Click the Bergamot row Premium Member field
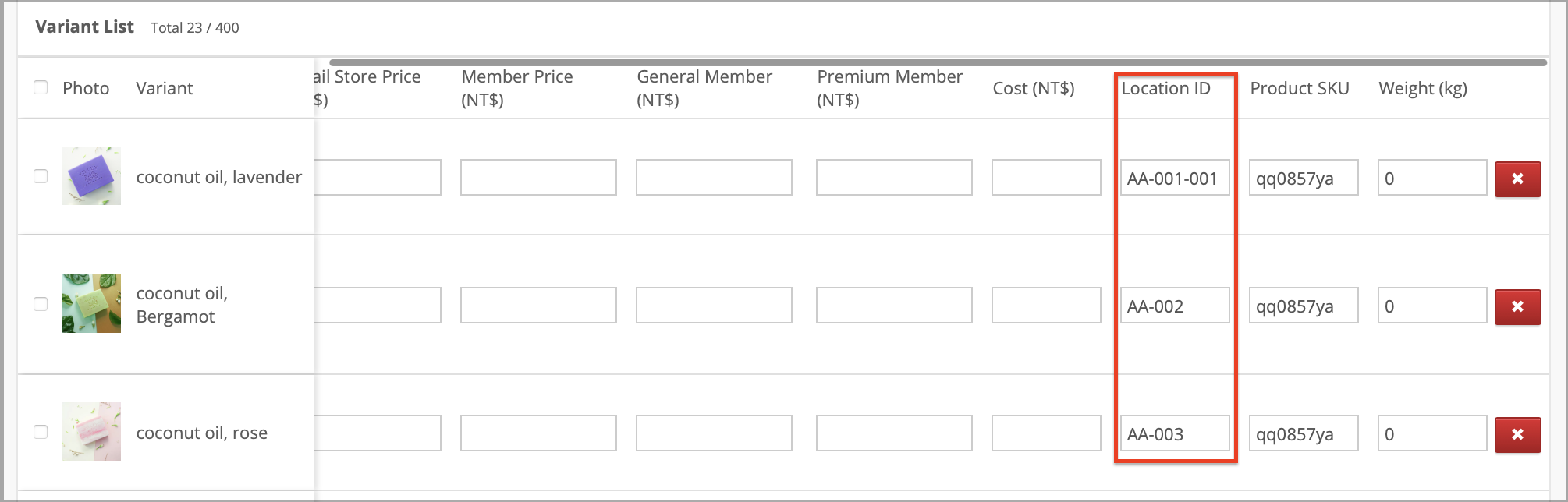Screen dimensions: 1568x502 (x=894, y=306)
